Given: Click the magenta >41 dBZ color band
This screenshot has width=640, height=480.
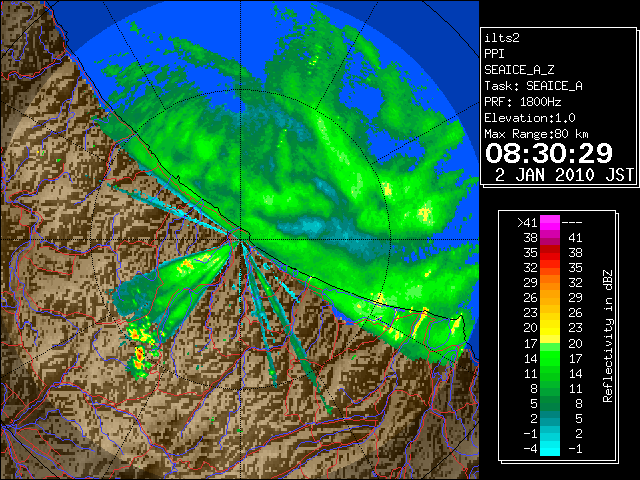Looking at the screenshot, I should point(550,223).
